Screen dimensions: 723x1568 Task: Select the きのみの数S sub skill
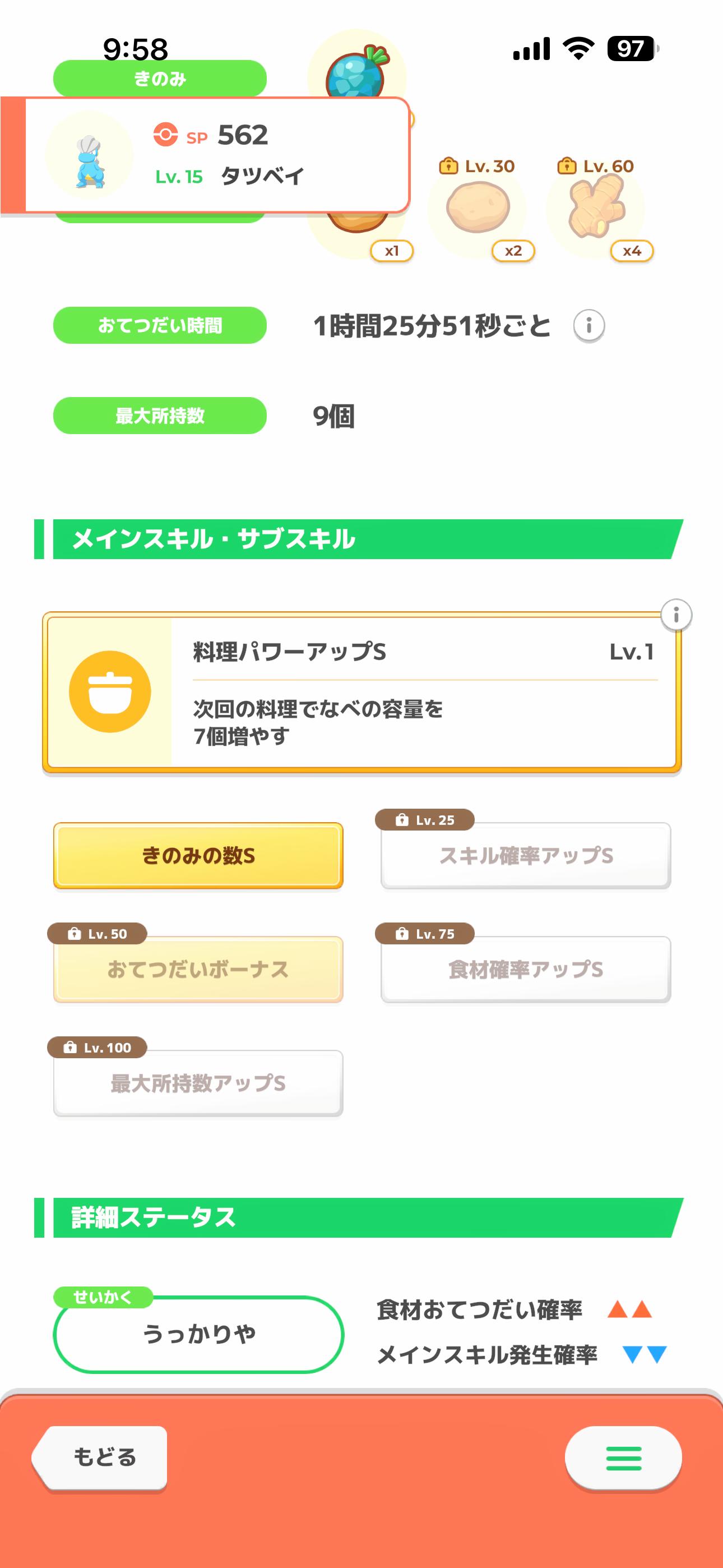[198, 856]
